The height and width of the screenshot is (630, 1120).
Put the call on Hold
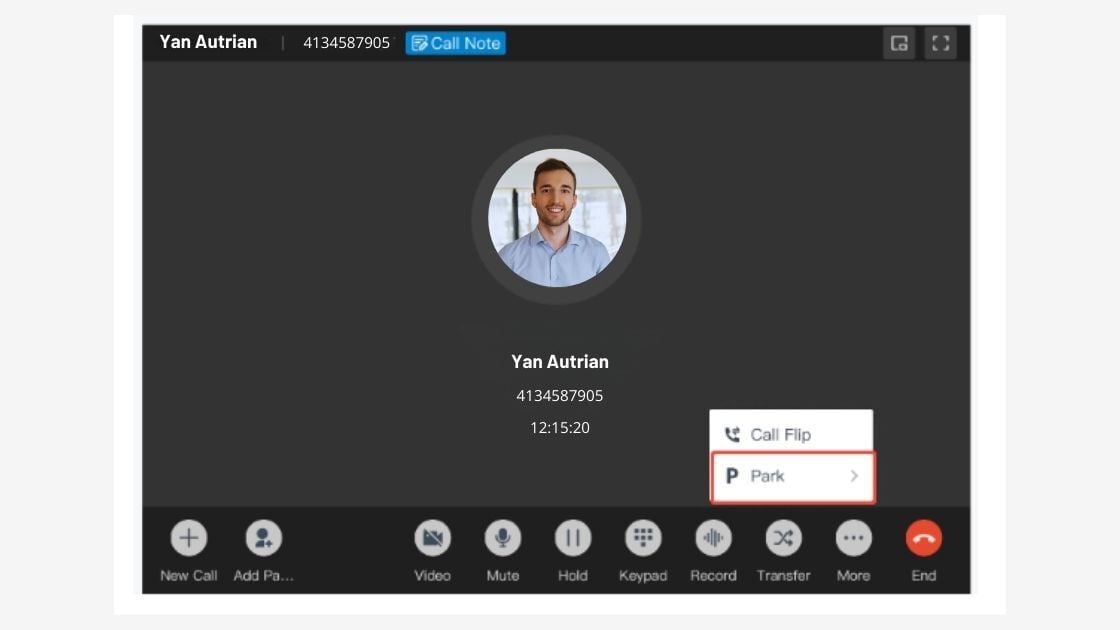coord(573,538)
